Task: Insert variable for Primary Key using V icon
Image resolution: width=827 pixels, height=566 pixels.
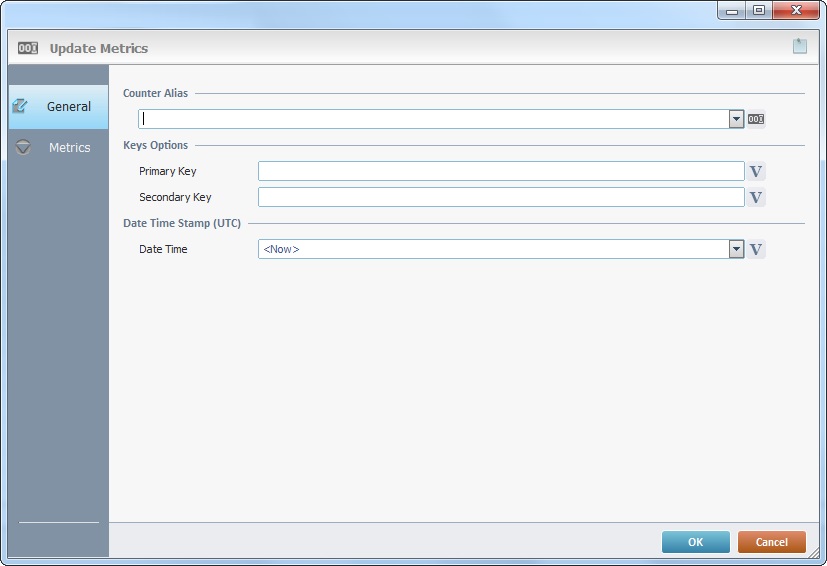Action: coord(756,171)
